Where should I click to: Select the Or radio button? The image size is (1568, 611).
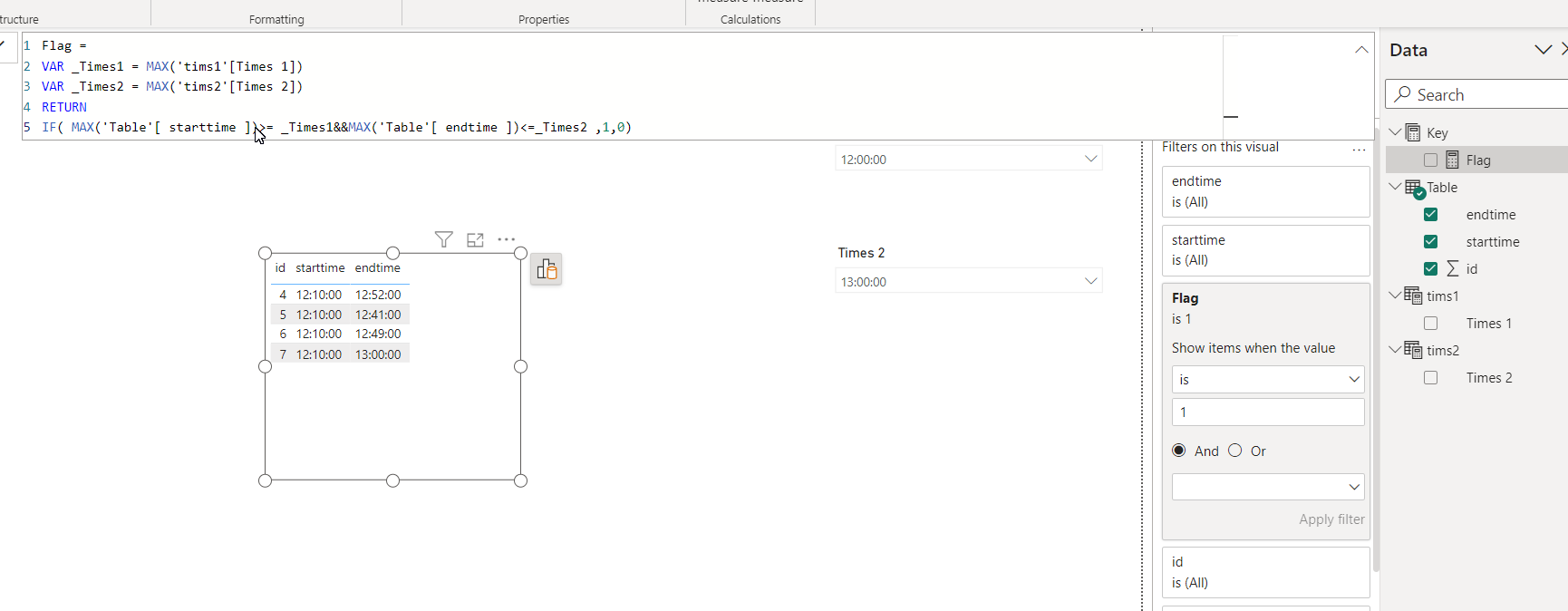1234,451
